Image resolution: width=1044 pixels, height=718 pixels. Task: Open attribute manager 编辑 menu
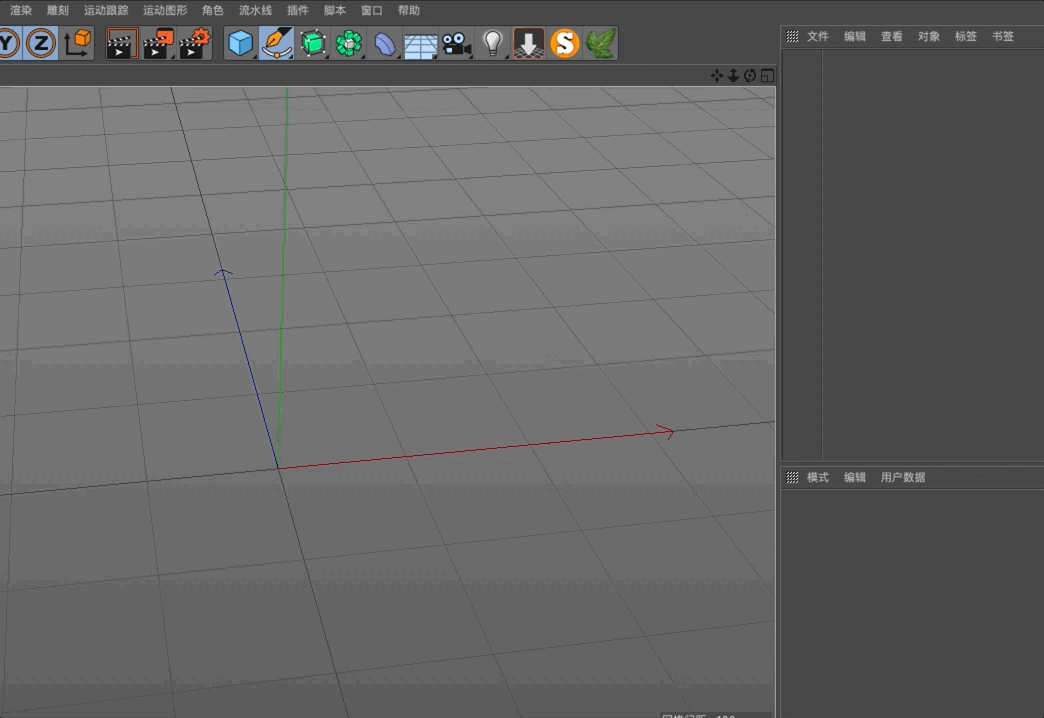[855, 478]
